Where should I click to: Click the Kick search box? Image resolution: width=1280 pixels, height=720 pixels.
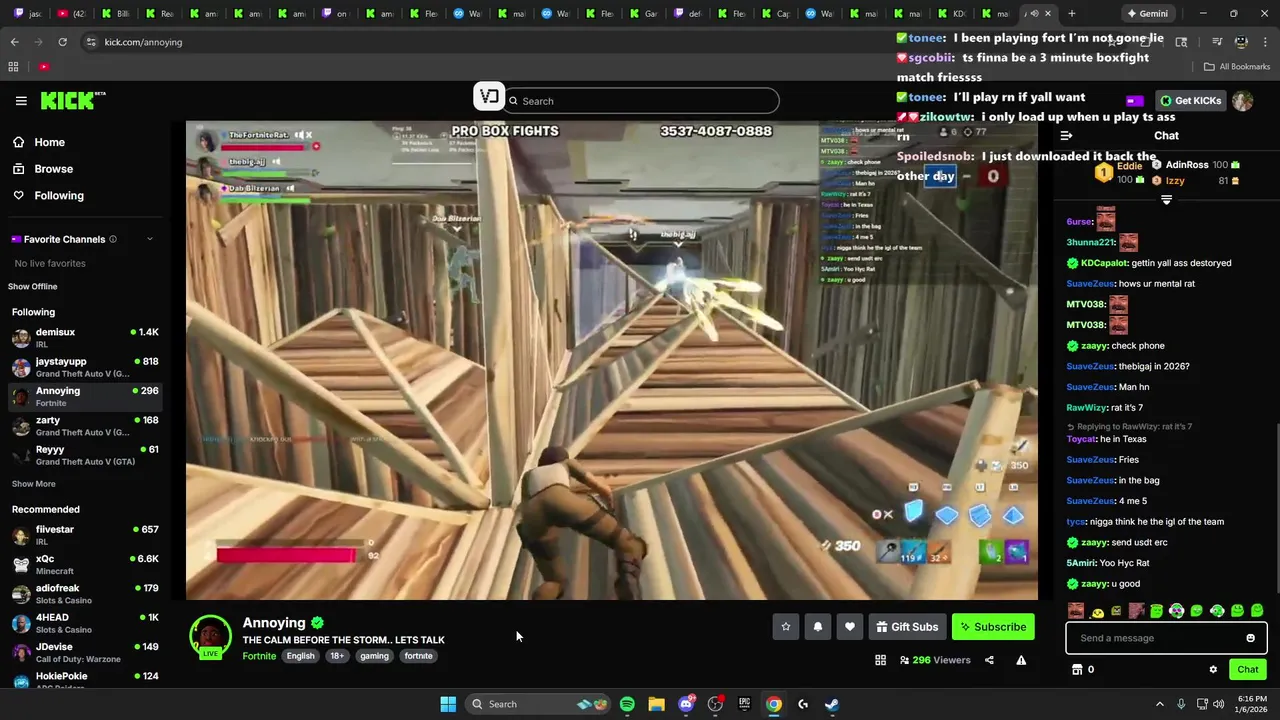[642, 101]
